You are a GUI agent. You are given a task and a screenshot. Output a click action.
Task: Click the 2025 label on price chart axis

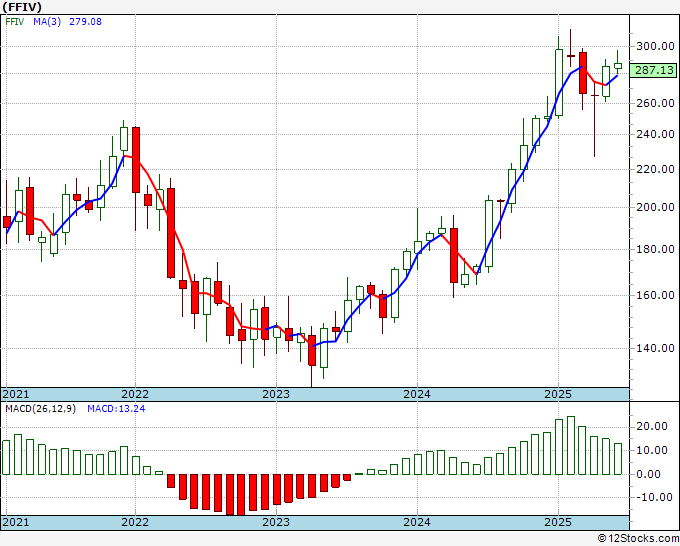point(558,394)
